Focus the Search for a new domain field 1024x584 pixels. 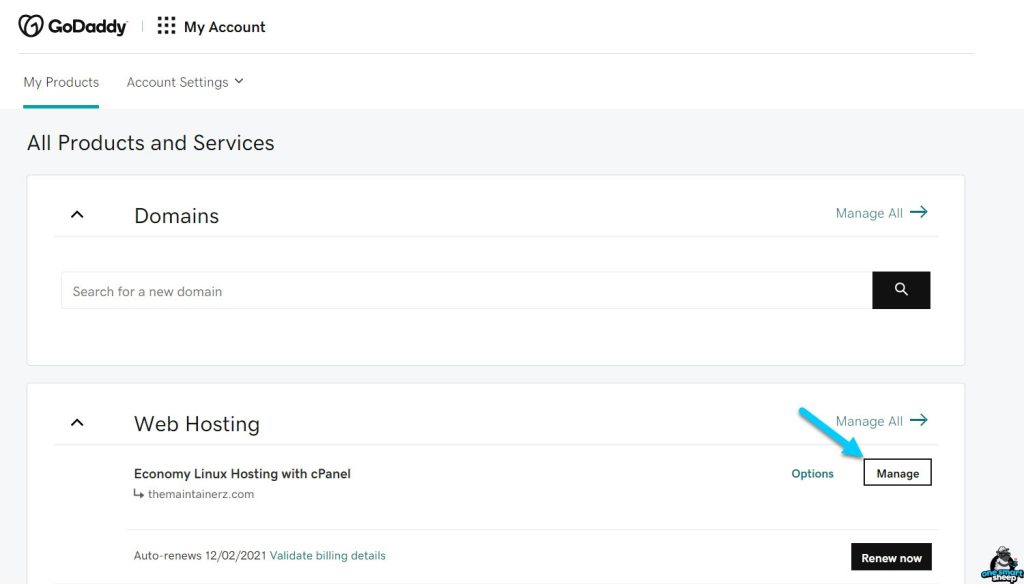466,291
